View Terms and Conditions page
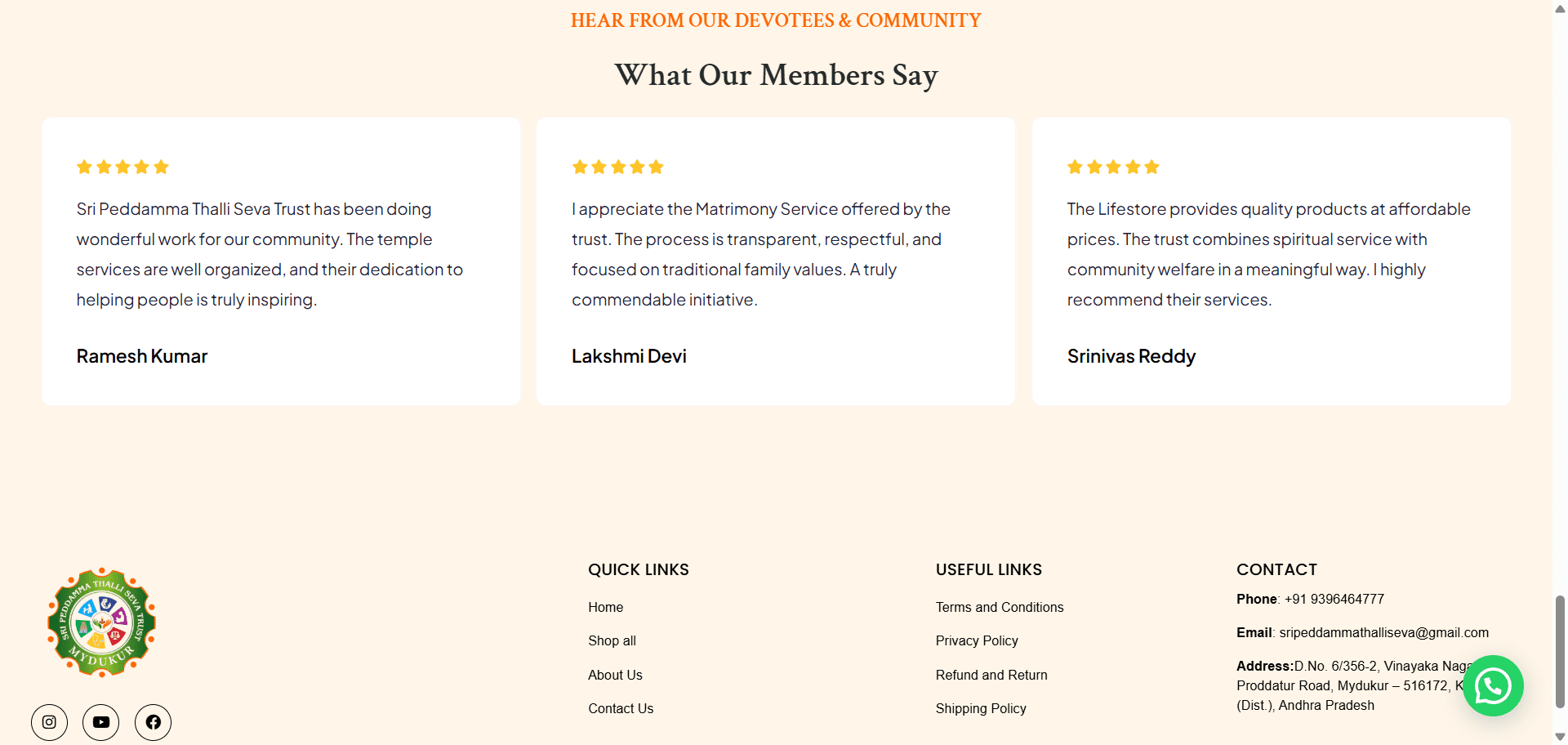 point(1000,607)
